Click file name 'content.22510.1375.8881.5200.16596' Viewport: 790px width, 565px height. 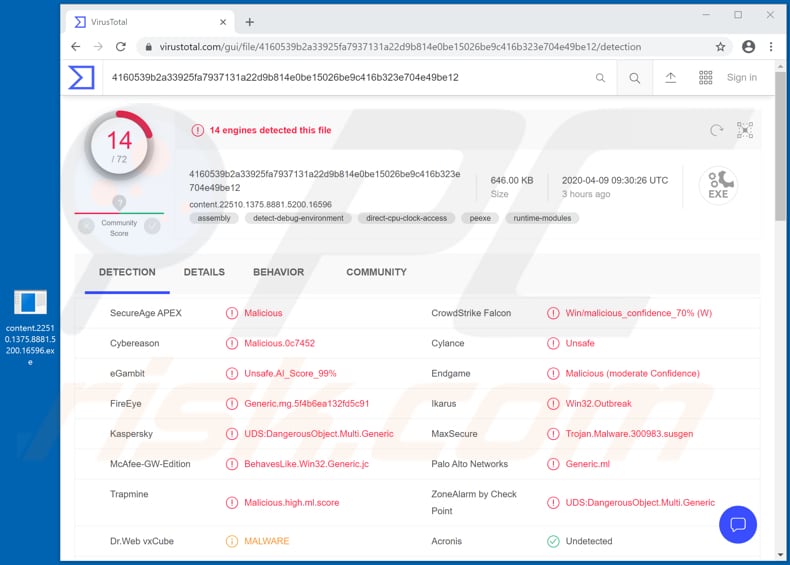(260, 205)
